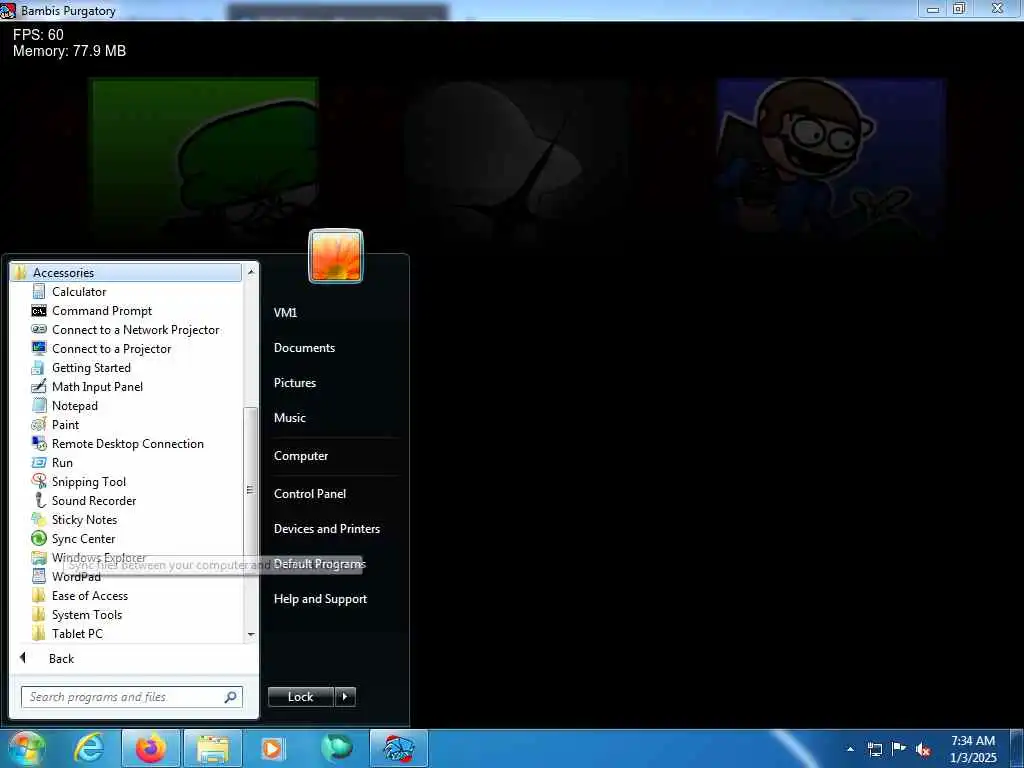Open file explorer folder taskbar icon

[x=213, y=748]
